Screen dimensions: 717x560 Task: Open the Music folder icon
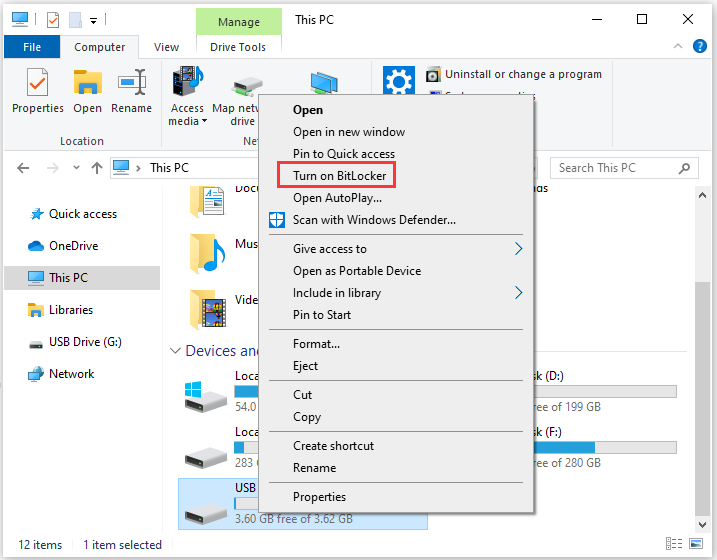click(x=208, y=253)
